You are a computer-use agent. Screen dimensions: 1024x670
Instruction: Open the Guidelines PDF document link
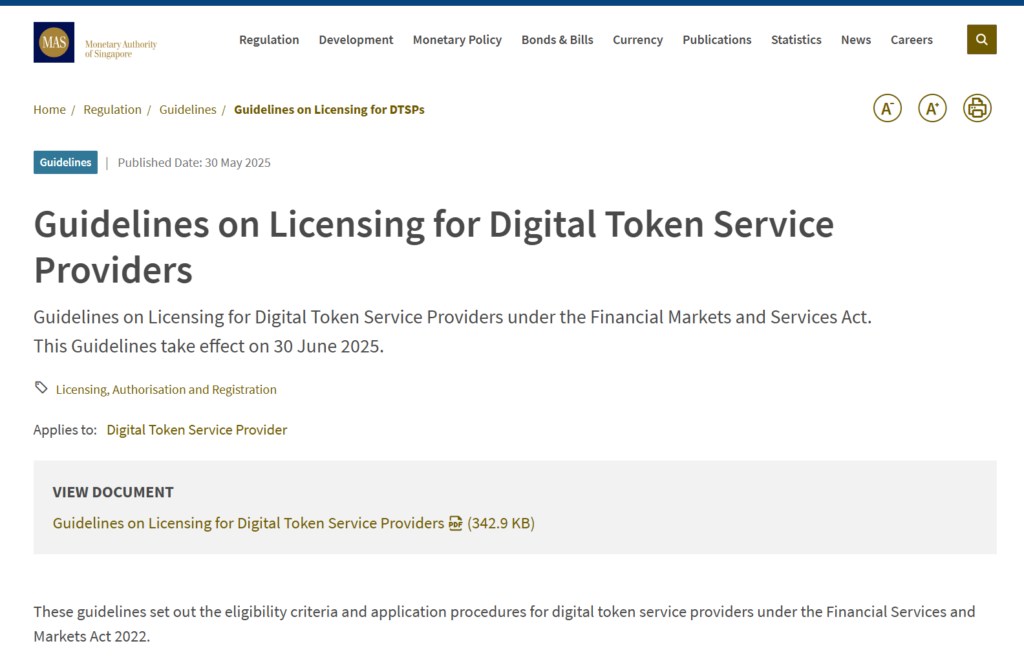click(x=248, y=523)
